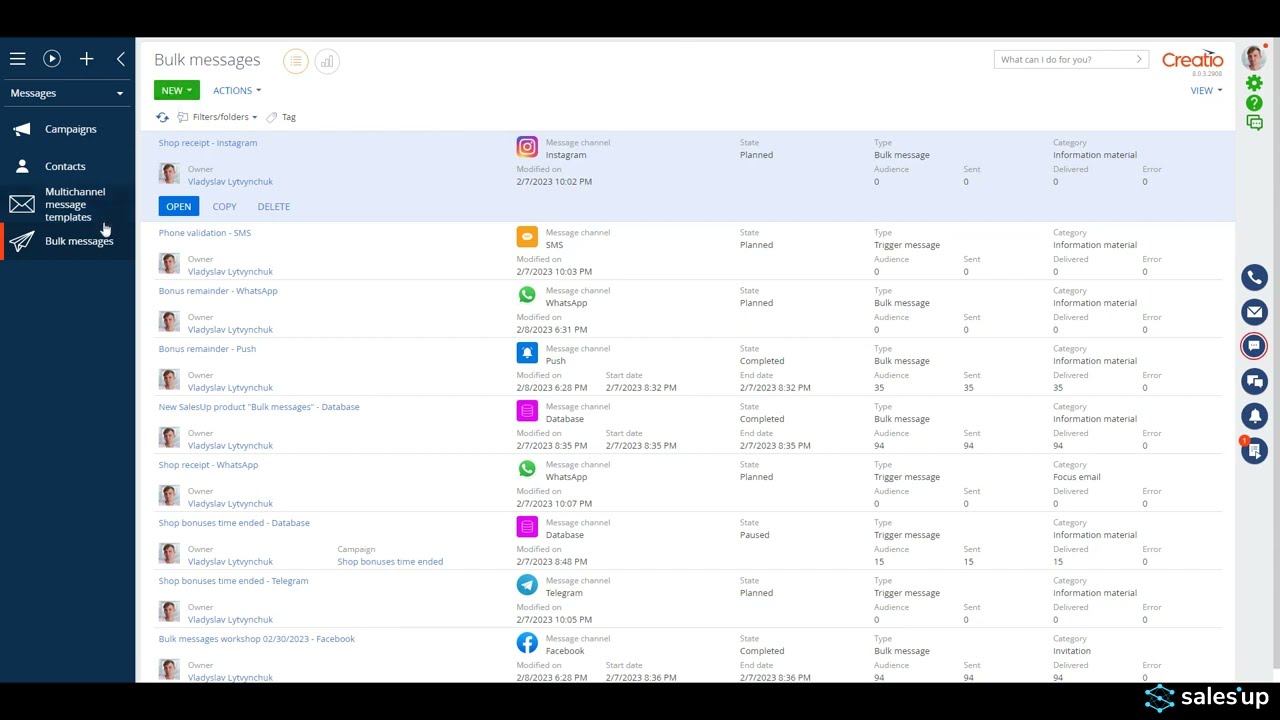Open the red-outlined chat panel icon
Viewport: 1280px width, 720px height.
tap(1254, 346)
